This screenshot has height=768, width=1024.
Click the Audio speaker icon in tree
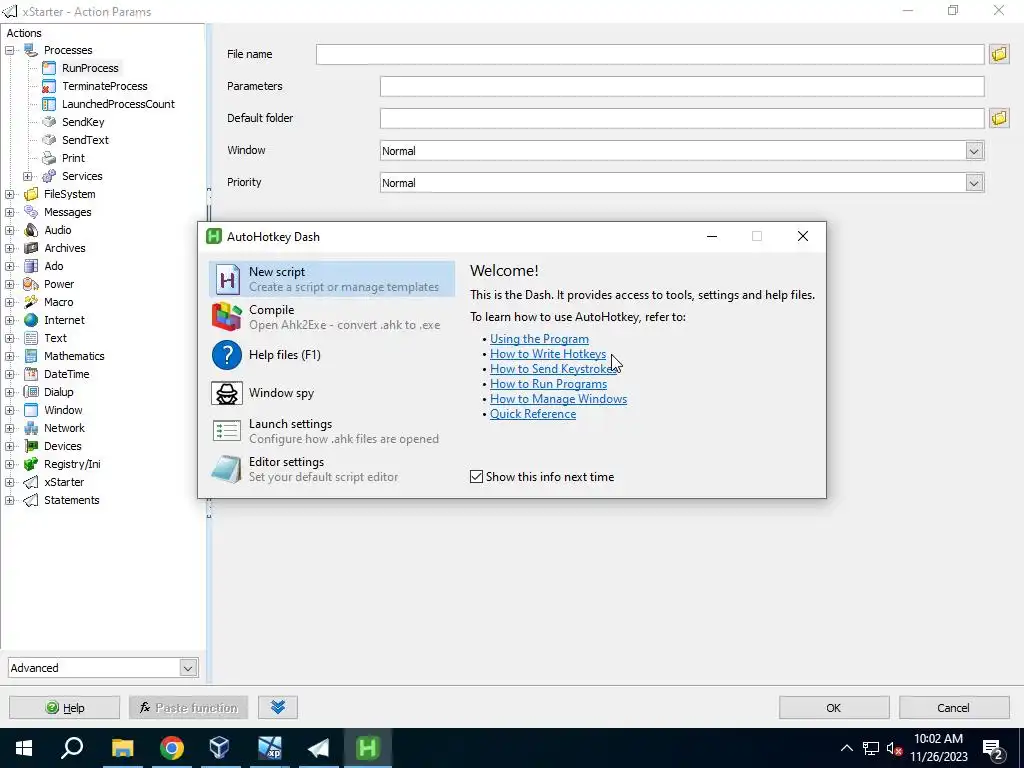(x=31, y=230)
